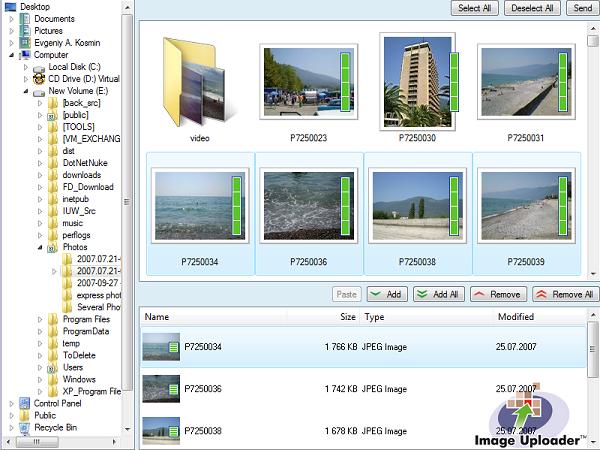The width and height of the screenshot is (600, 450).
Task: Click green added-marker on P7250036 list row
Action: click(x=174, y=389)
